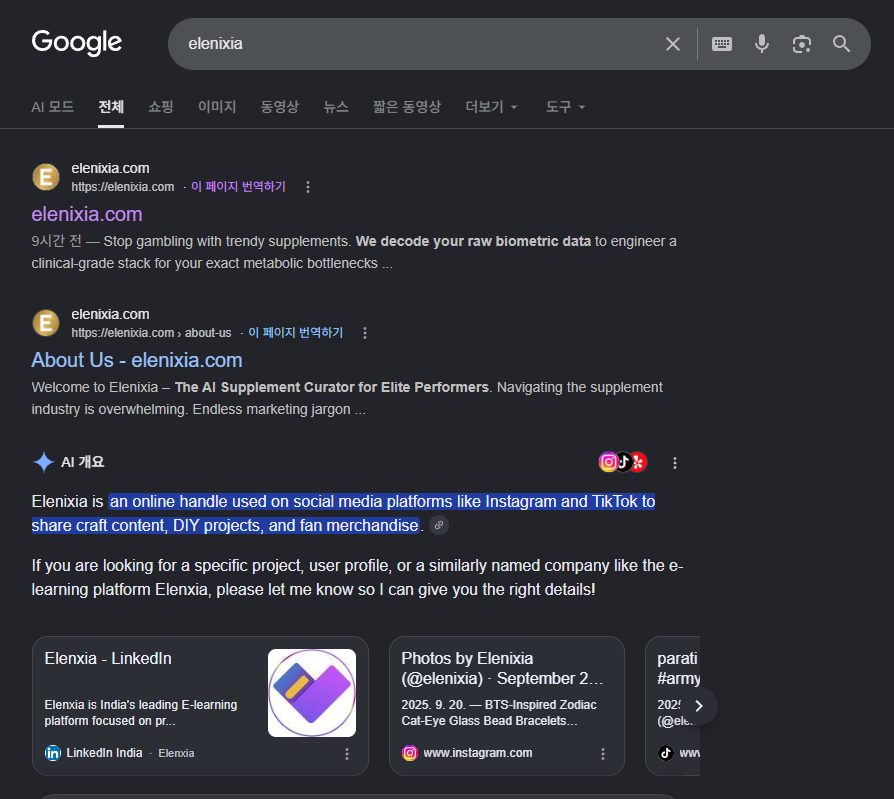Open the About Us - elenixia.com link
Image resolution: width=894 pixels, height=799 pixels.
tap(137, 360)
